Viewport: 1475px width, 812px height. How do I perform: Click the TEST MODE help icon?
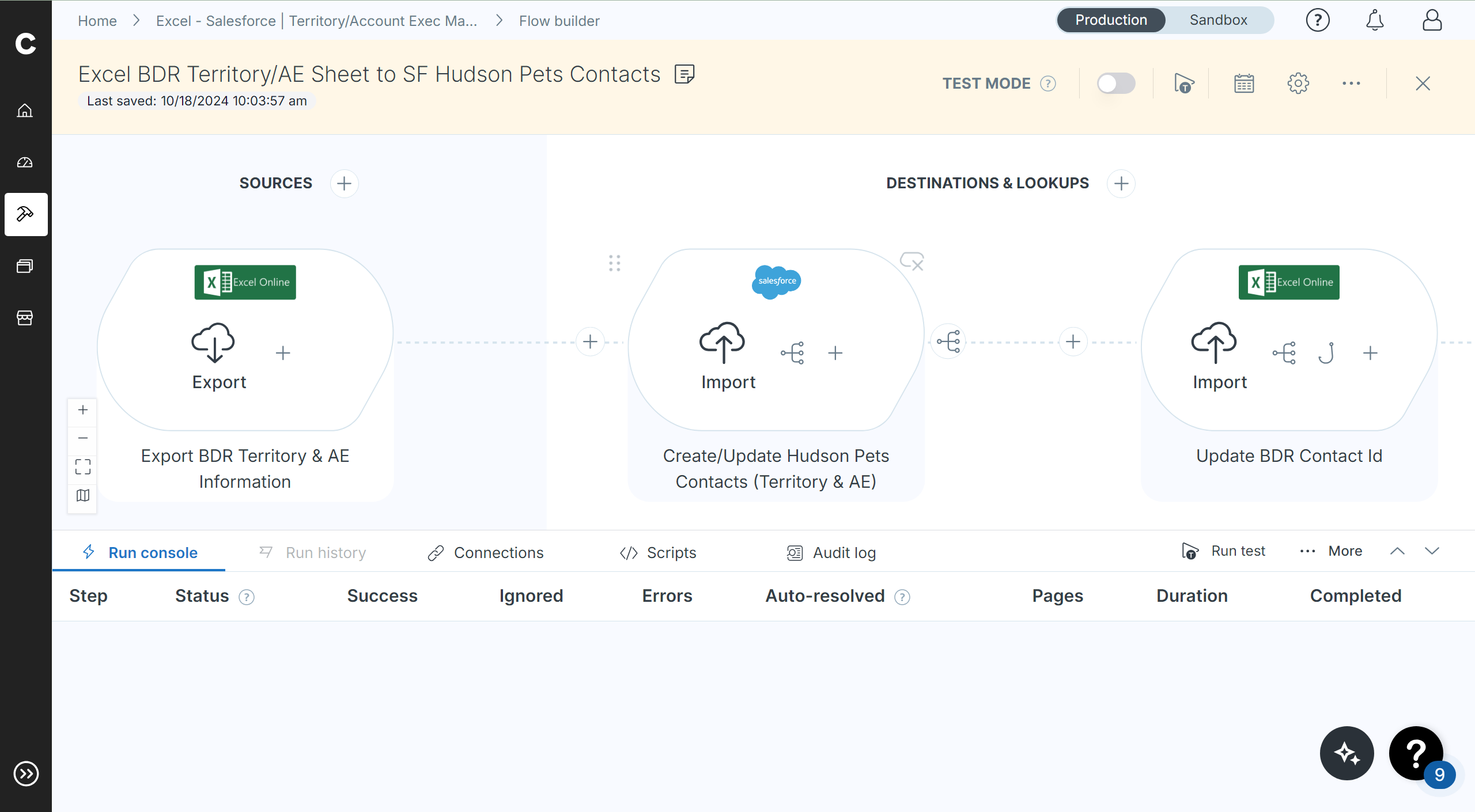(1048, 84)
